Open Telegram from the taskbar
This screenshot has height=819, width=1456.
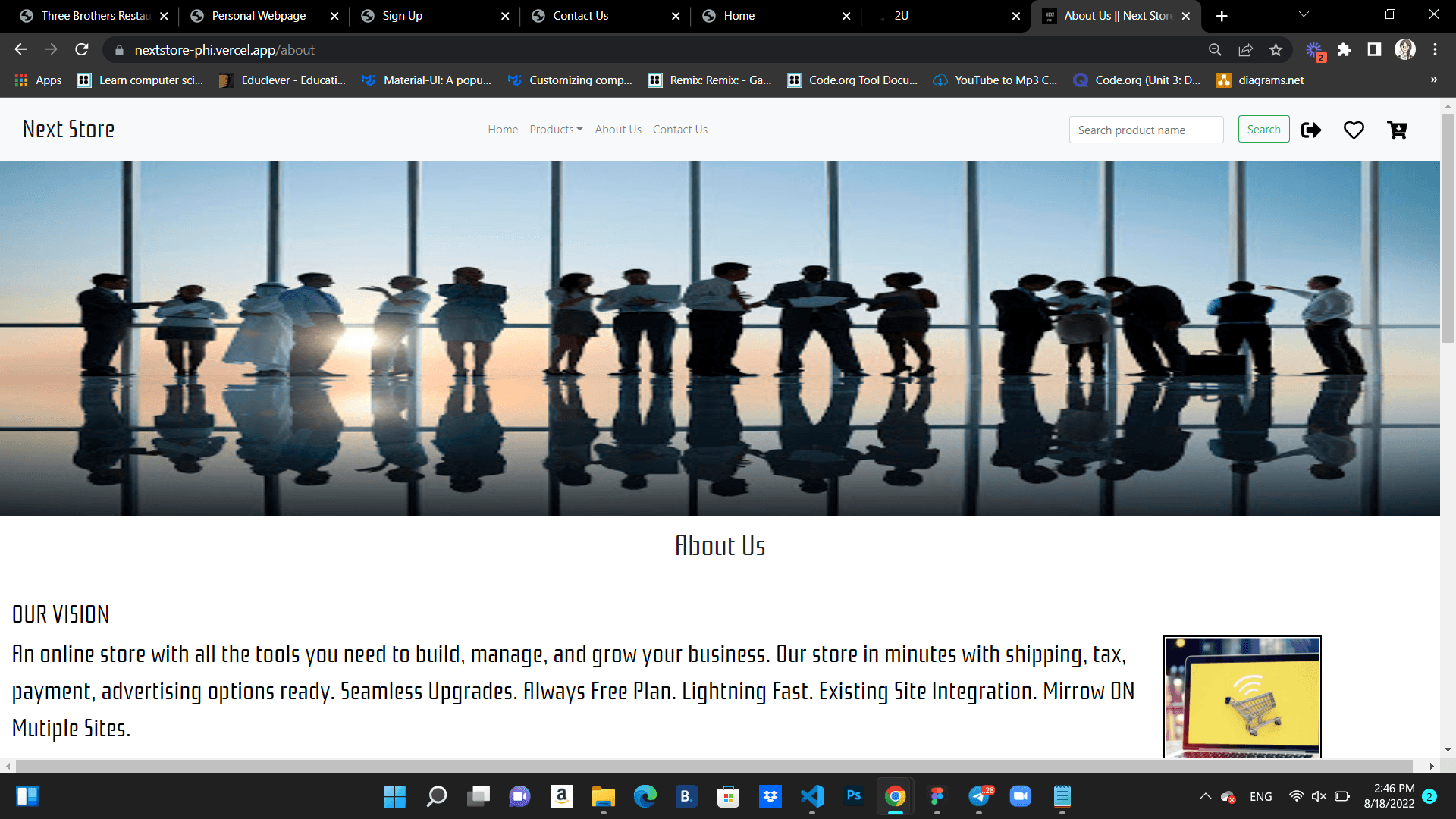pos(979,796)
